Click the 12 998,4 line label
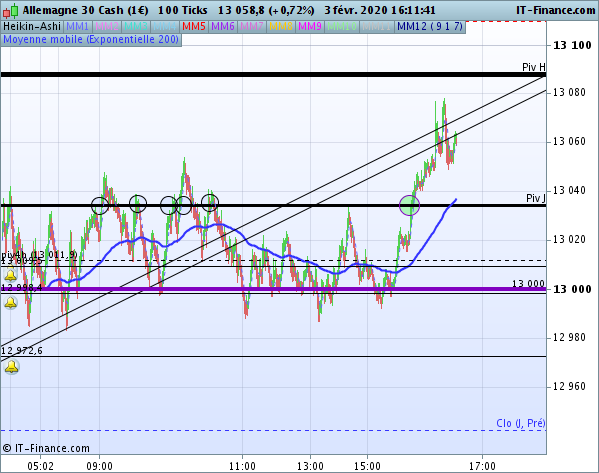Screen dimensions: 599x473 coord(21,287)
